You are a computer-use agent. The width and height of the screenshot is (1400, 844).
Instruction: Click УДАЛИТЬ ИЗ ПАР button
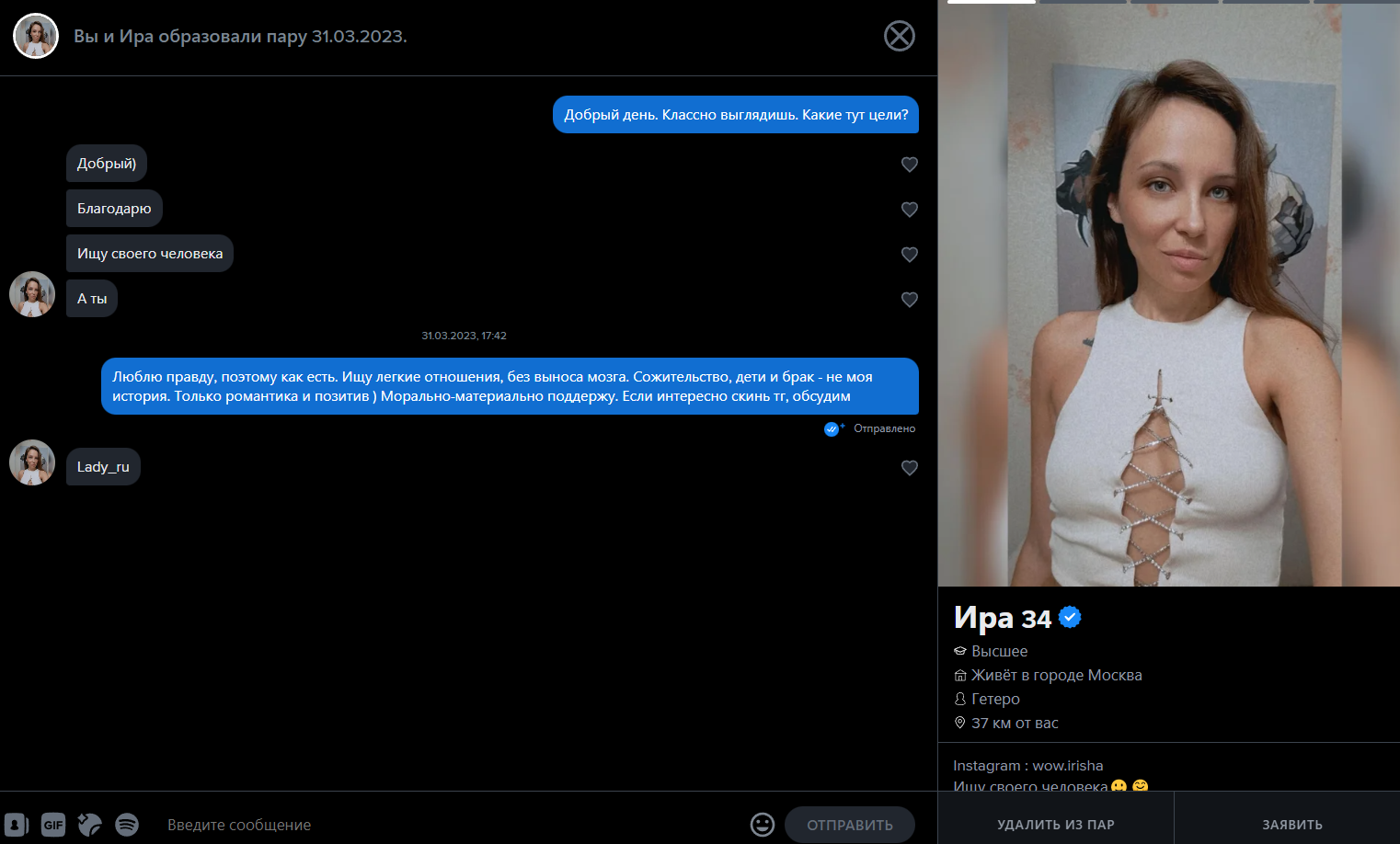[x=1056, y=825]
